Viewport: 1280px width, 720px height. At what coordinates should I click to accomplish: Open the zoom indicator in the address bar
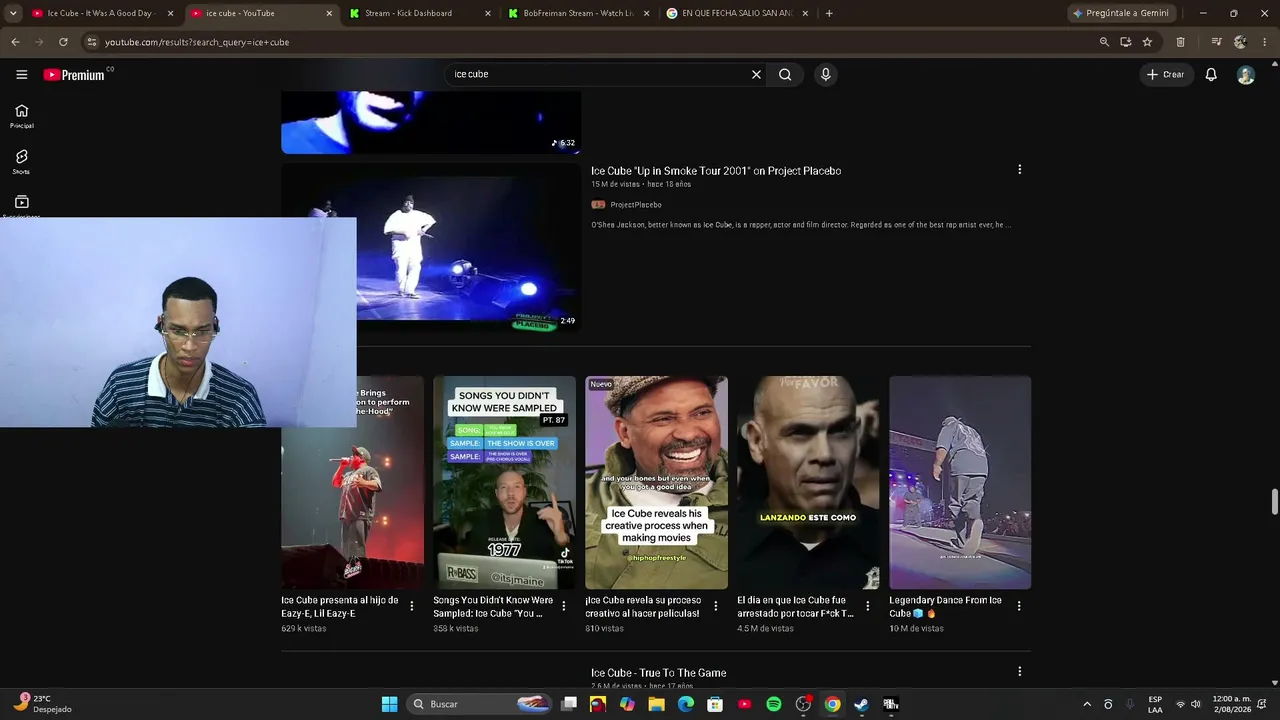click(x=1104, y=42)
